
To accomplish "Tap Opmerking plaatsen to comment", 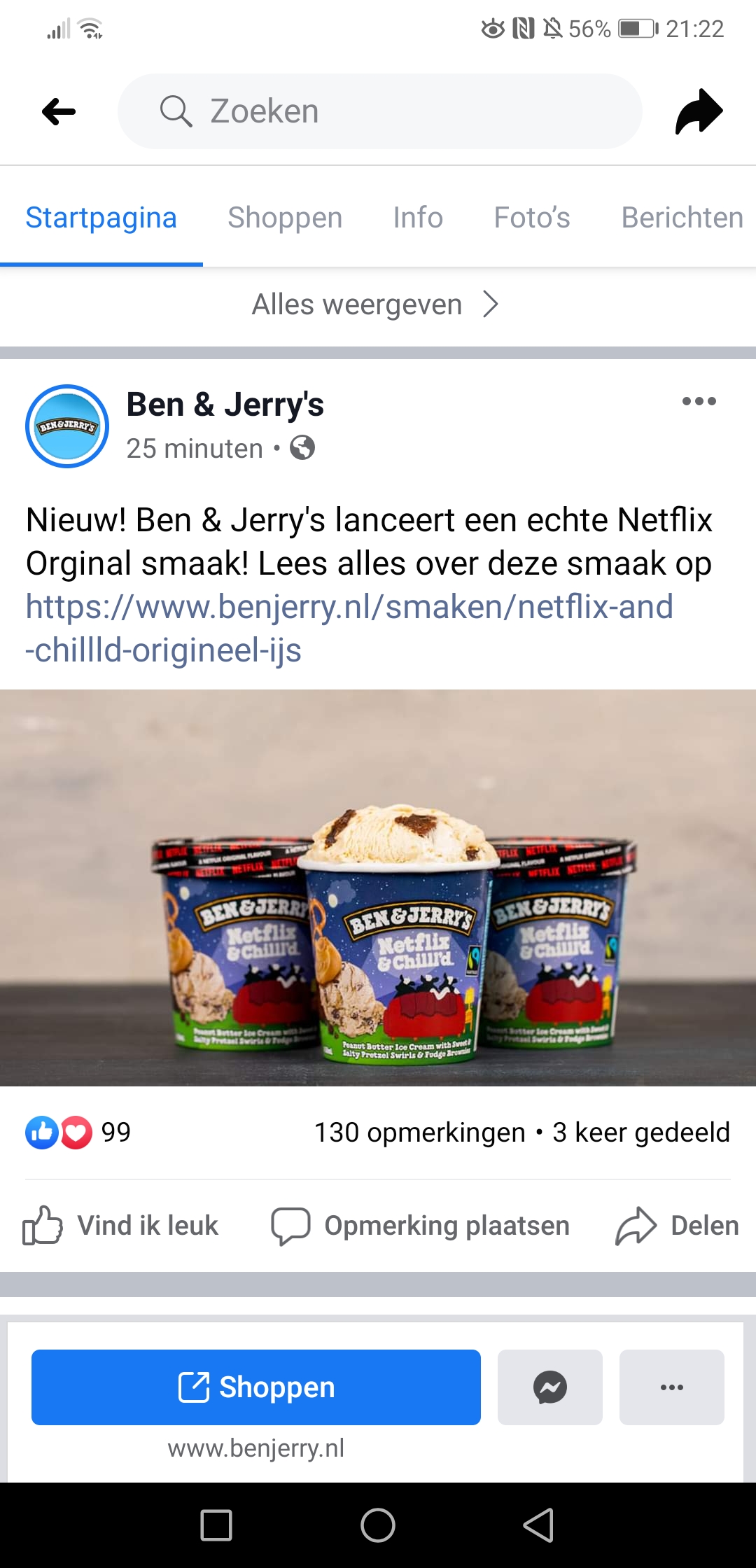I will (421, 1226).
